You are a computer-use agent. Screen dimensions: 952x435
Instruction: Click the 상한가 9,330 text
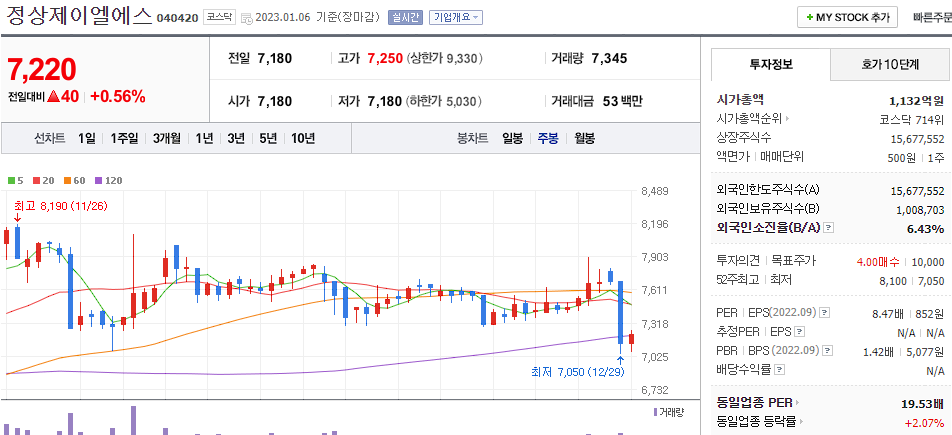point(445,59)
